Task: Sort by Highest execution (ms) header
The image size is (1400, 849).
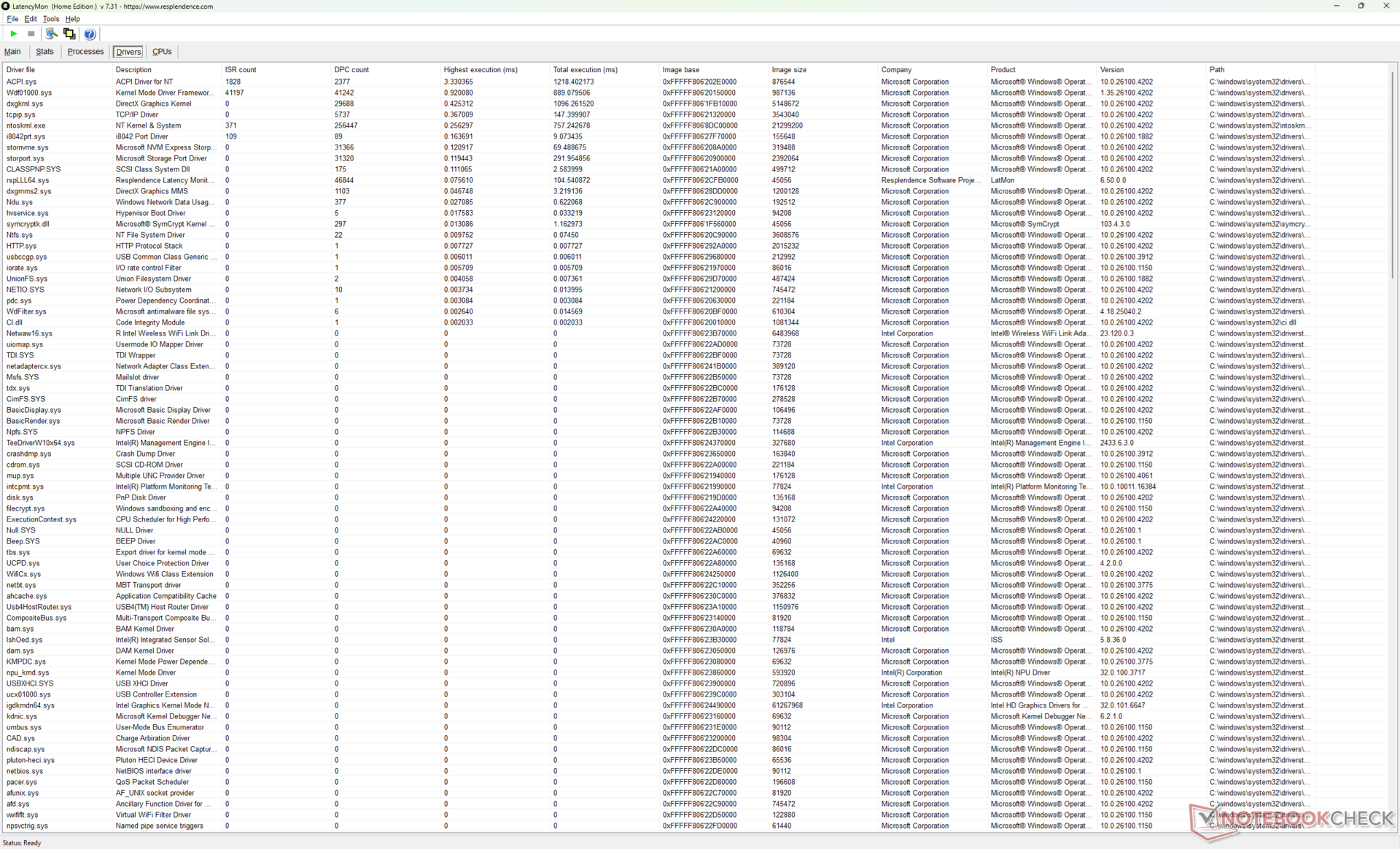Action: pos(481,70)
